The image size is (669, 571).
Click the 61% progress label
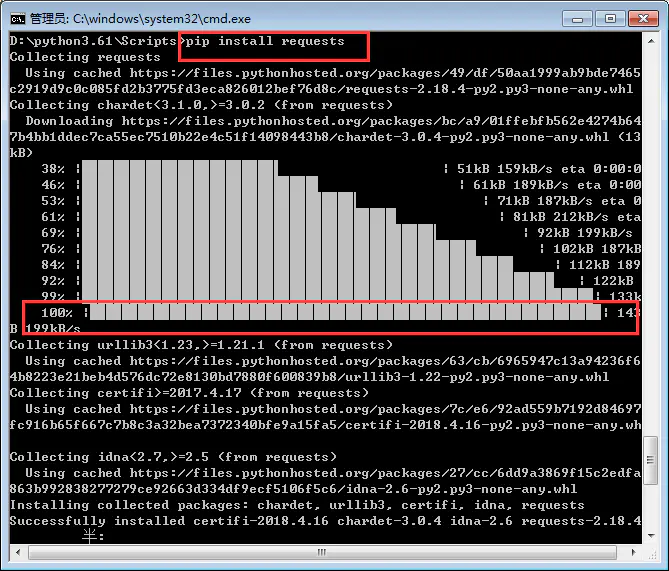coord(53,217)
